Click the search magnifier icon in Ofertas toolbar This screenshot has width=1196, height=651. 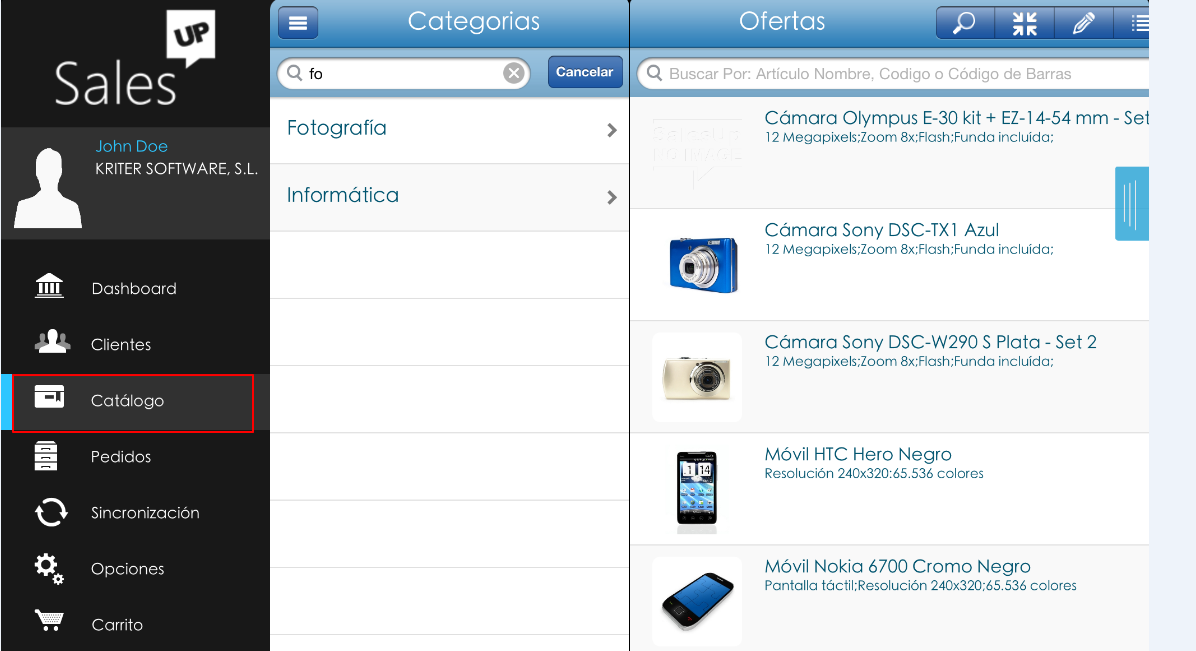pos(965,23)
